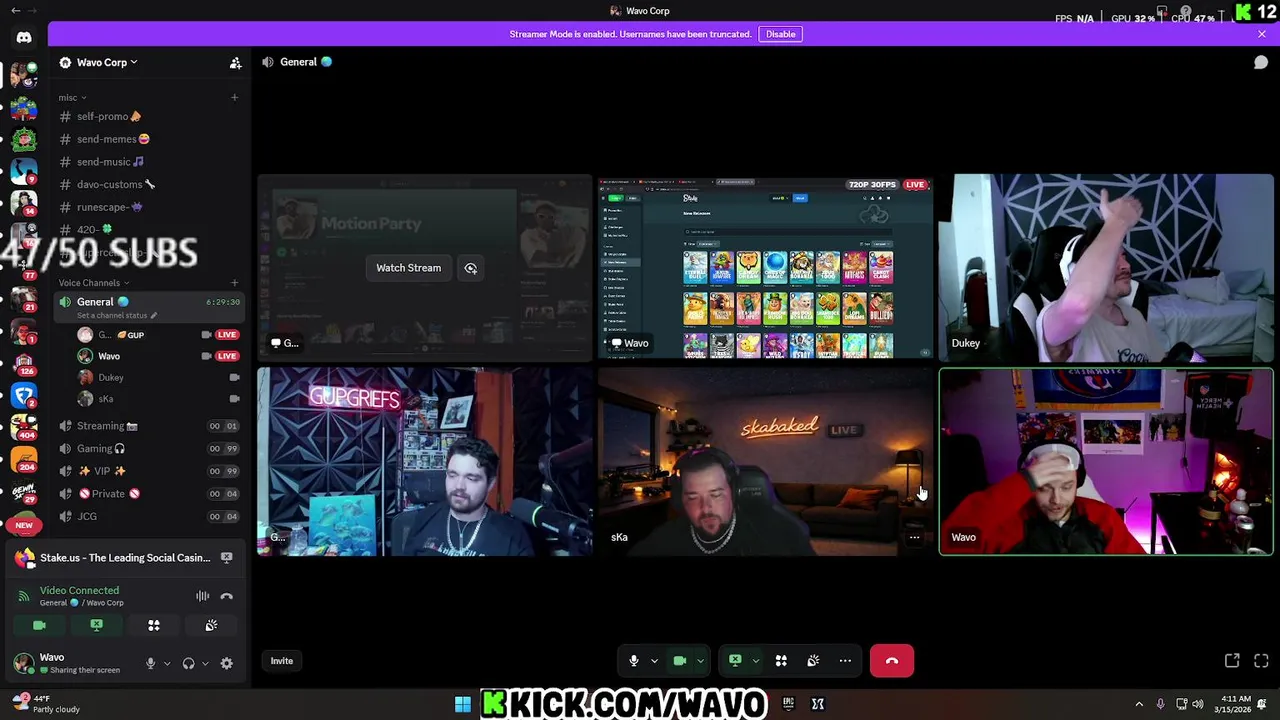Pop out the call into a separate window
The image size is (1280, 720).
pyautogui.click(x=1232, y=661)
